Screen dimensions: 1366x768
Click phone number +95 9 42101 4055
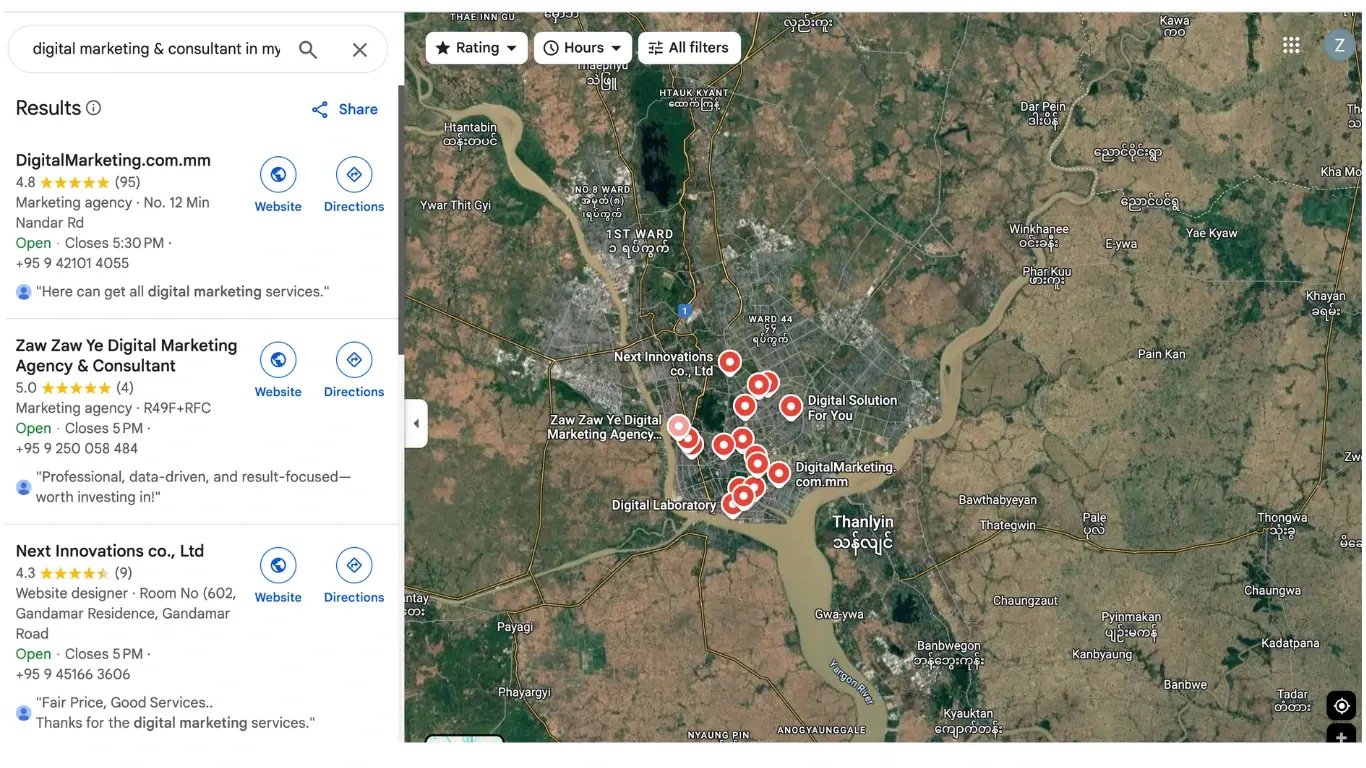(x=72, y=263)
